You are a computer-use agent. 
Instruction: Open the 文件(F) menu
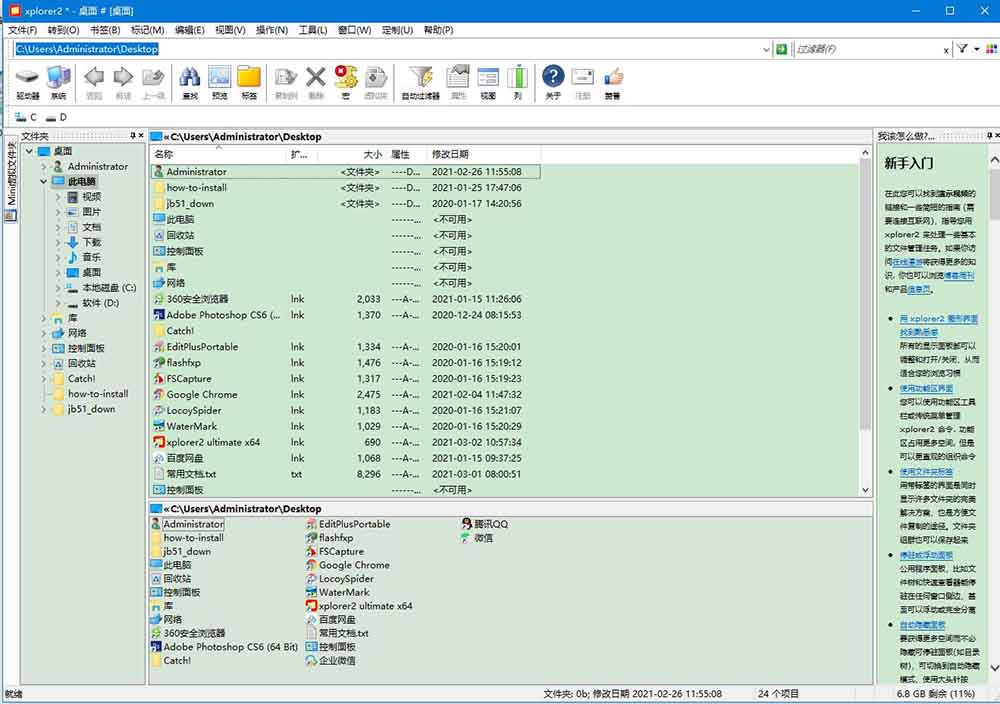(x=22, y=30)
